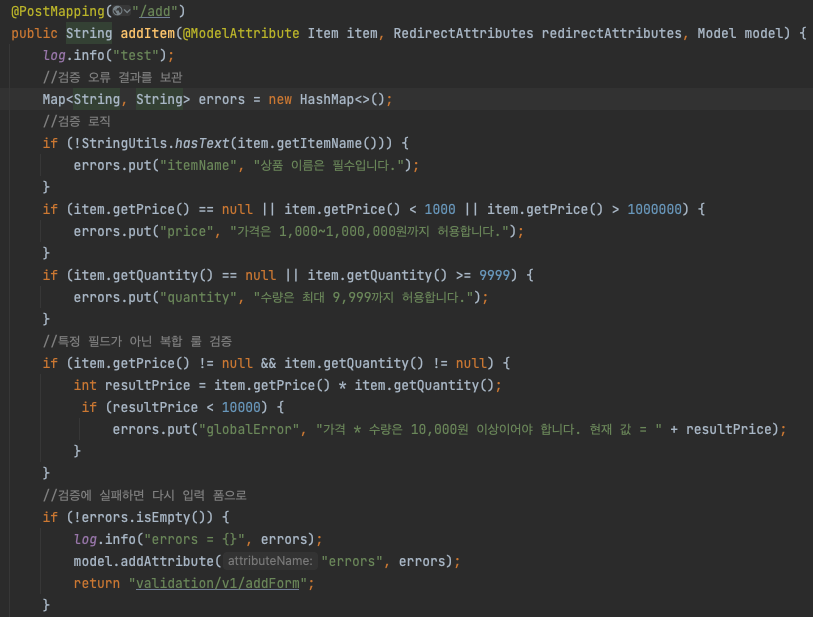Image resolution: width=813 pixels, height=617 pixels.
Task: Click the @PostMapping annotation
Action: point(58,11)
